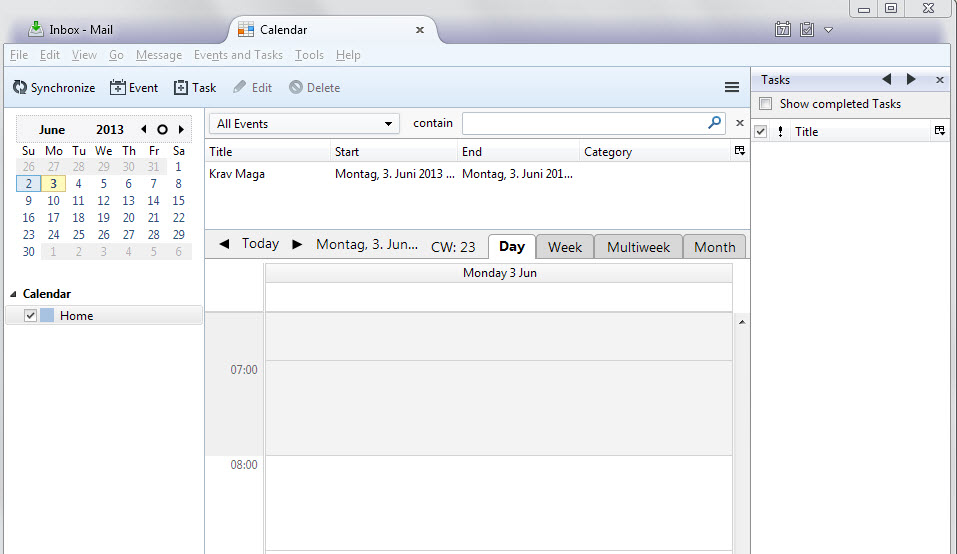Open the Go menu
Screen dimensions: 957x554
click(116, 55)
